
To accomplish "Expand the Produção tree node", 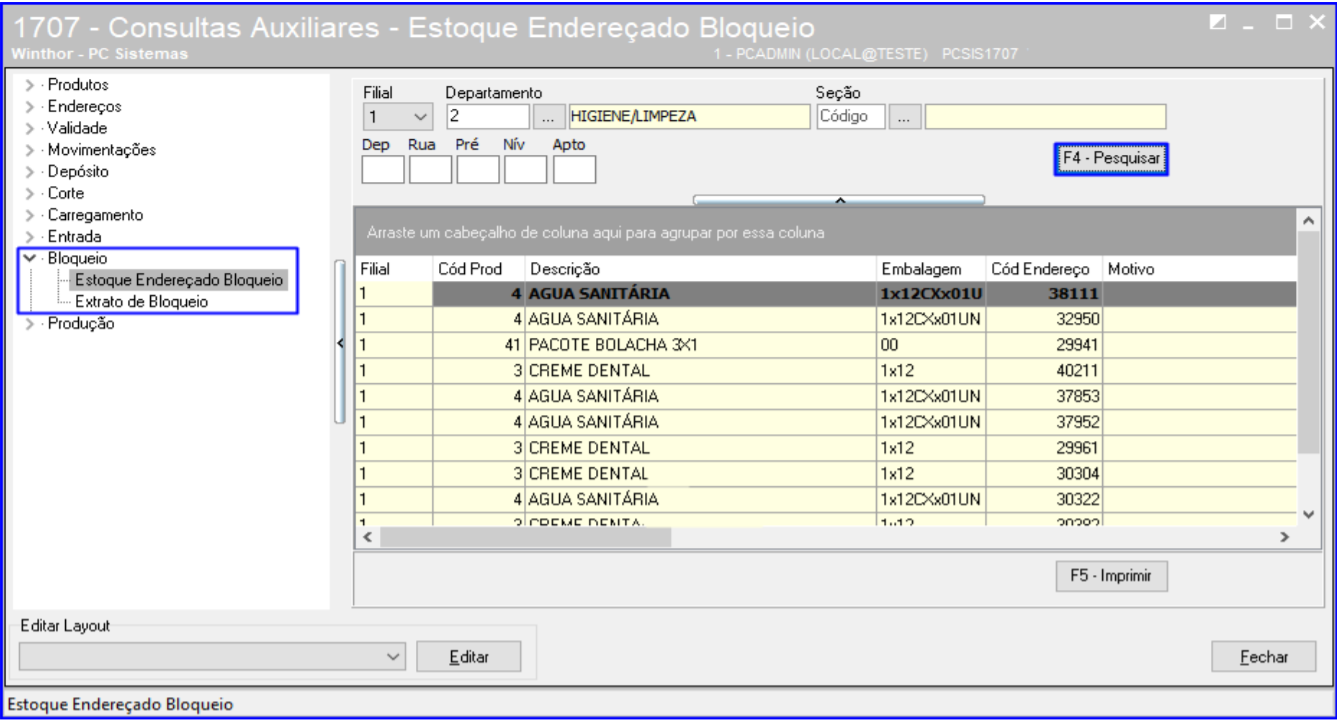I will click(27, 324).
